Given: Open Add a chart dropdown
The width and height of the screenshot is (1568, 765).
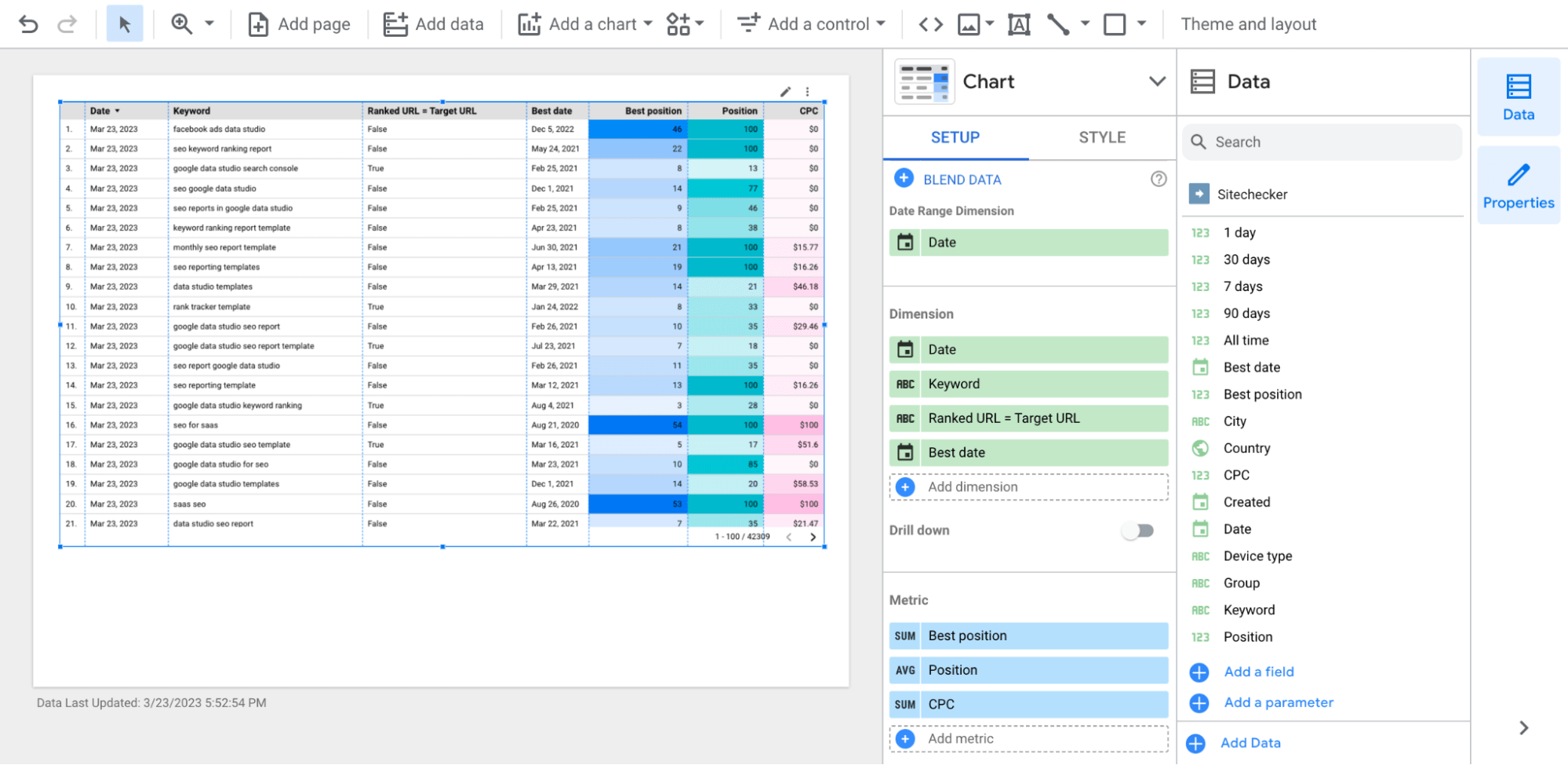Looking at the screenshot, I should point(585,24).
